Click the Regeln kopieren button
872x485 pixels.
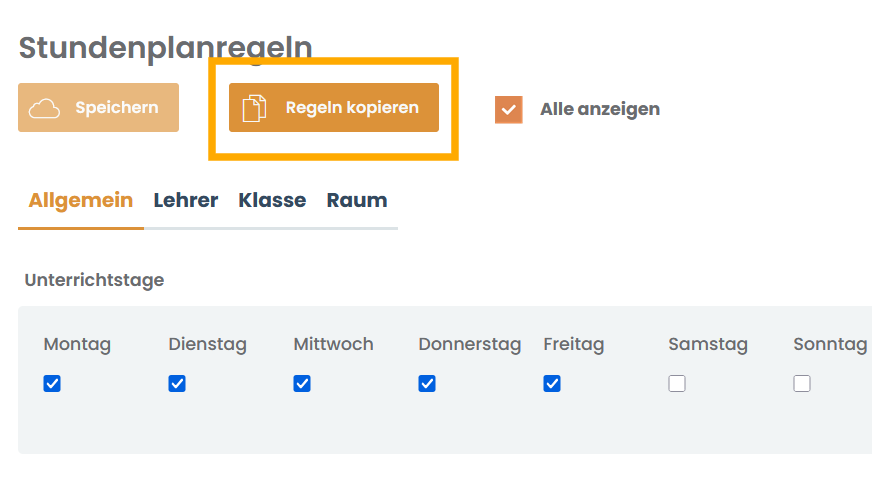click(334, 107)
